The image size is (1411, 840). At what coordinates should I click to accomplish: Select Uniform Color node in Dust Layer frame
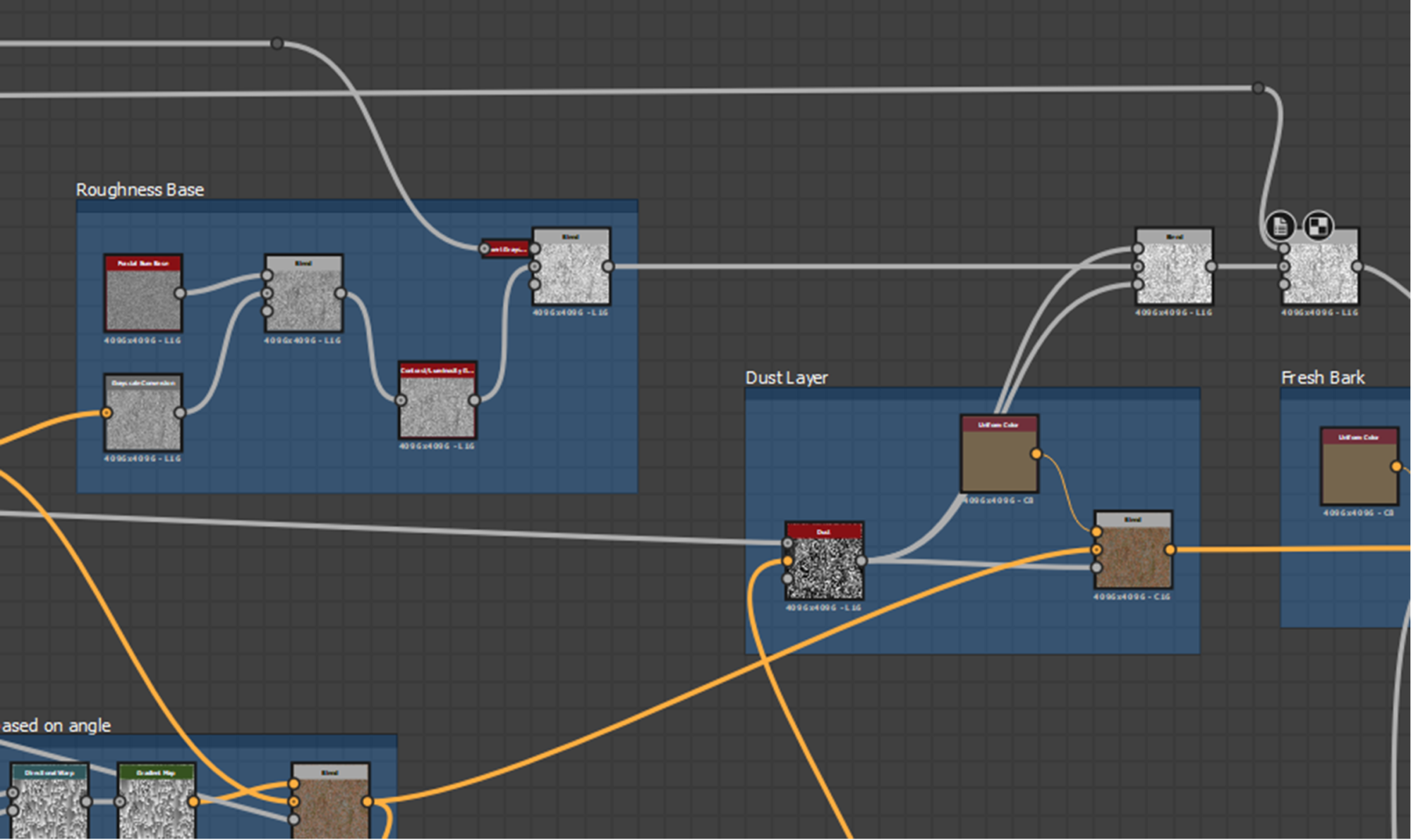click(999, 461)
